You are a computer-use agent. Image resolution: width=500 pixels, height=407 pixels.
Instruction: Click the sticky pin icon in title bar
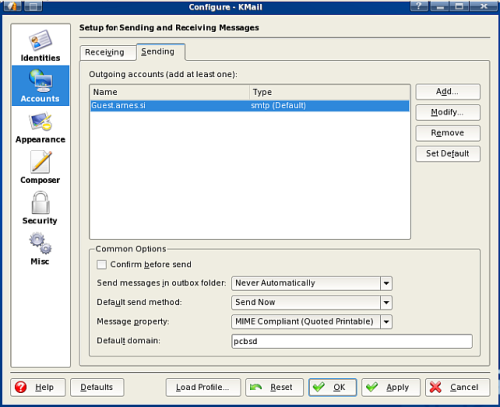coord(33,6)
